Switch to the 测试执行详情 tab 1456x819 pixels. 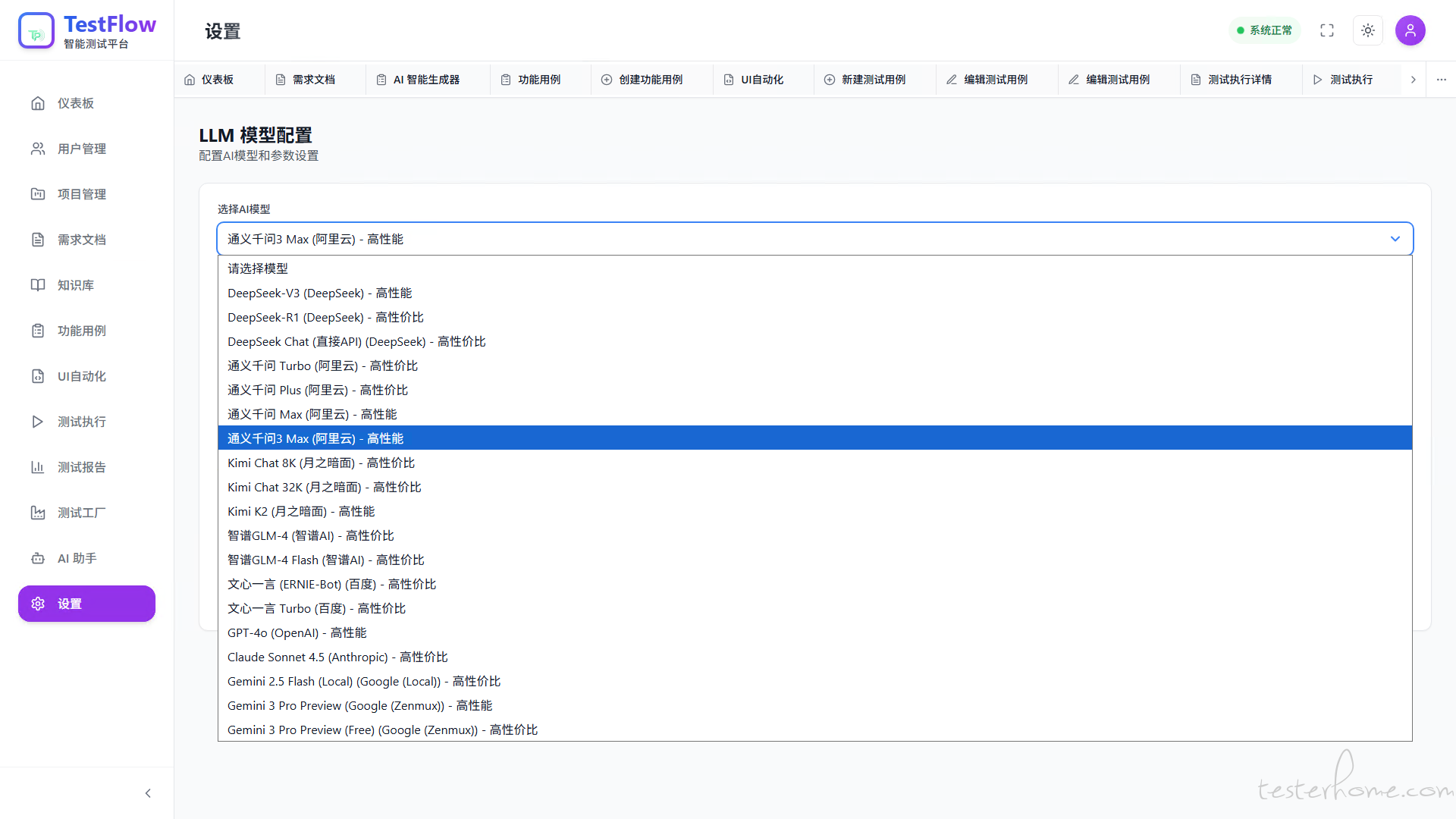point(1239,80)
